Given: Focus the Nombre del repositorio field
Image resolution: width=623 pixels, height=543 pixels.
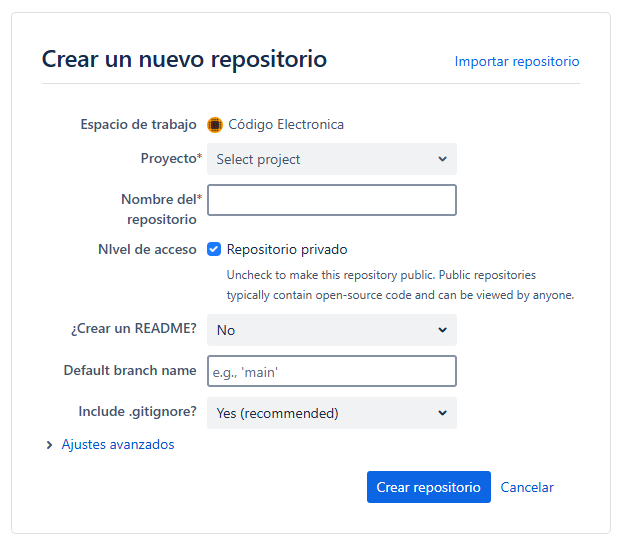Looking at the screenshot, I should (x=332, y=200).
